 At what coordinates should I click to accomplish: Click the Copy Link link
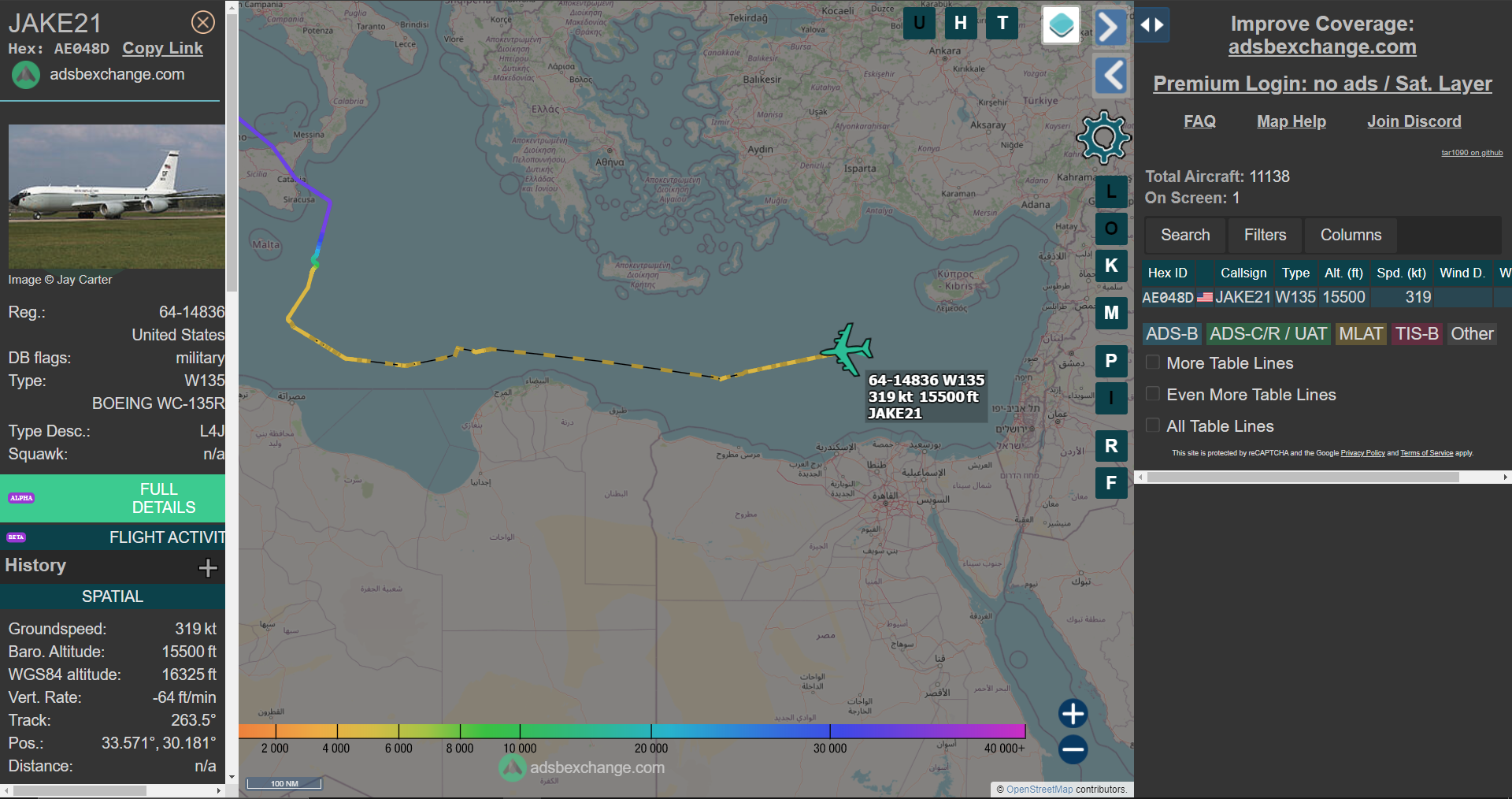point(162,48)
